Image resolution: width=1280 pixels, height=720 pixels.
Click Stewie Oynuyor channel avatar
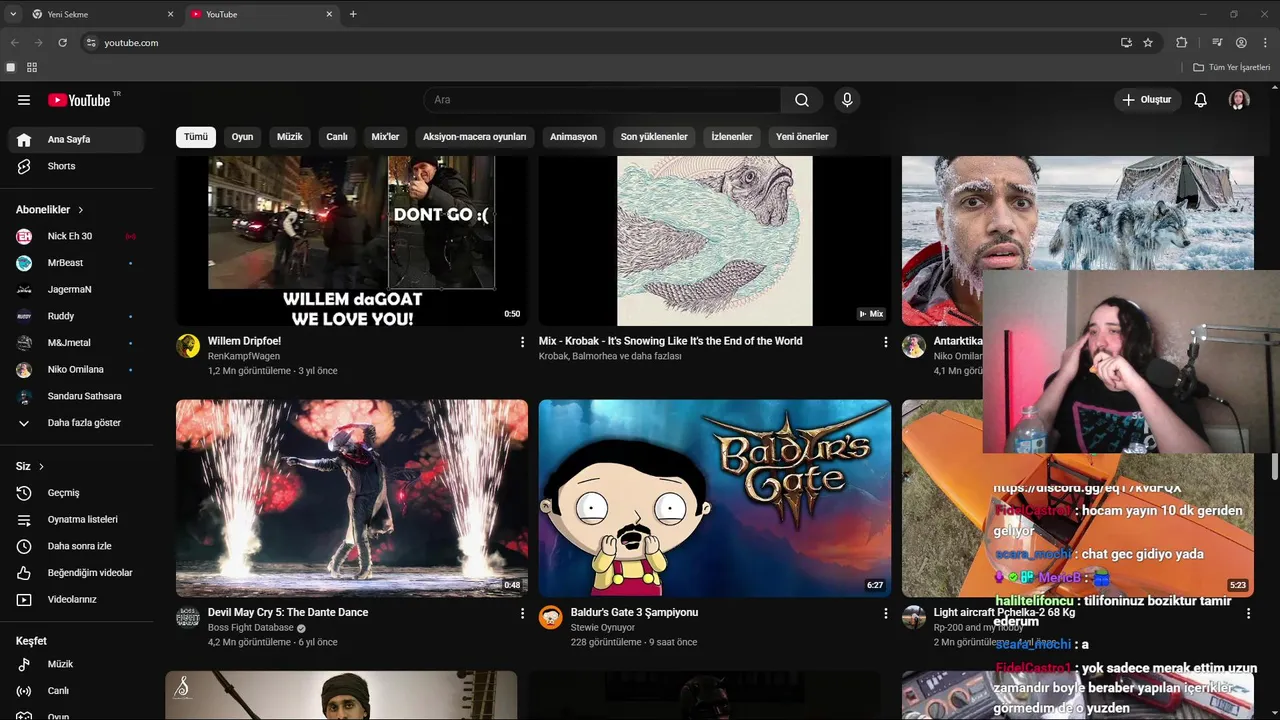tap(551, 617)
